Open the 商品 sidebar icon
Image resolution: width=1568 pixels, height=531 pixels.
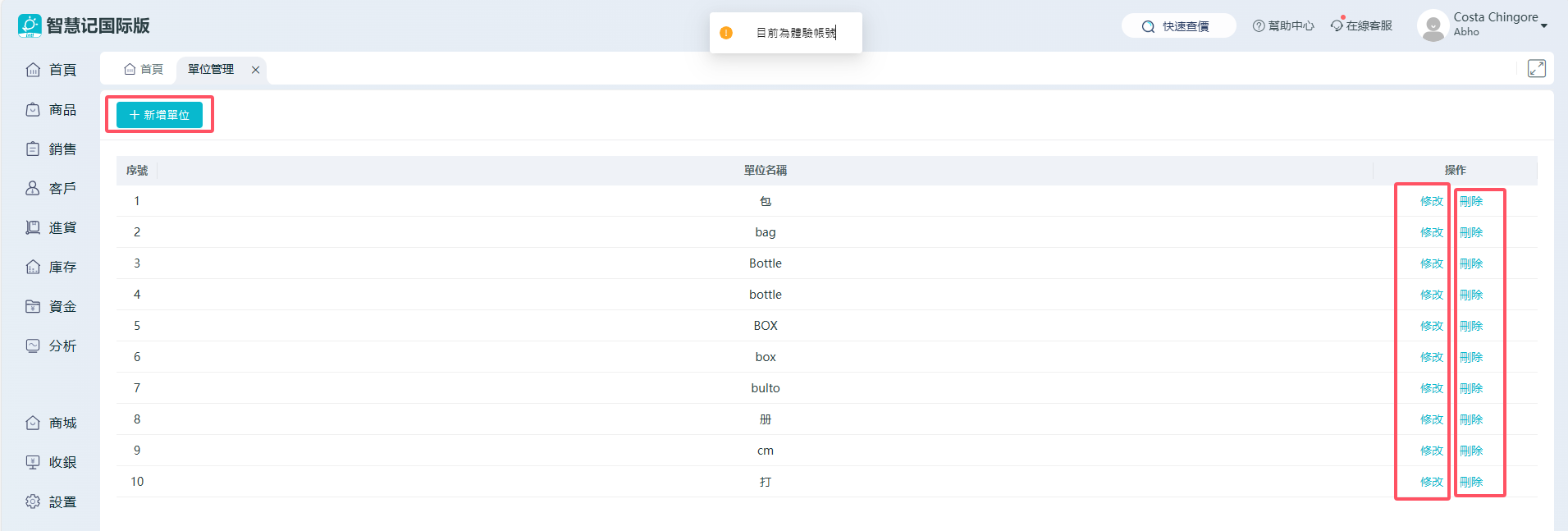(x=33, y=110)
